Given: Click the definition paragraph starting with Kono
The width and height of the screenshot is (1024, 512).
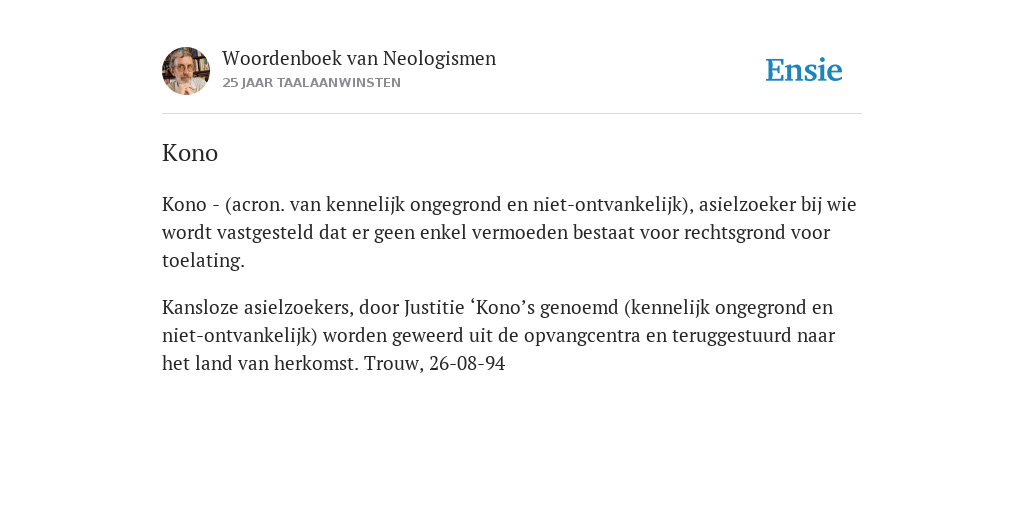Looking at the screenshot, I should pyautogui.click(x=509, y=232).
